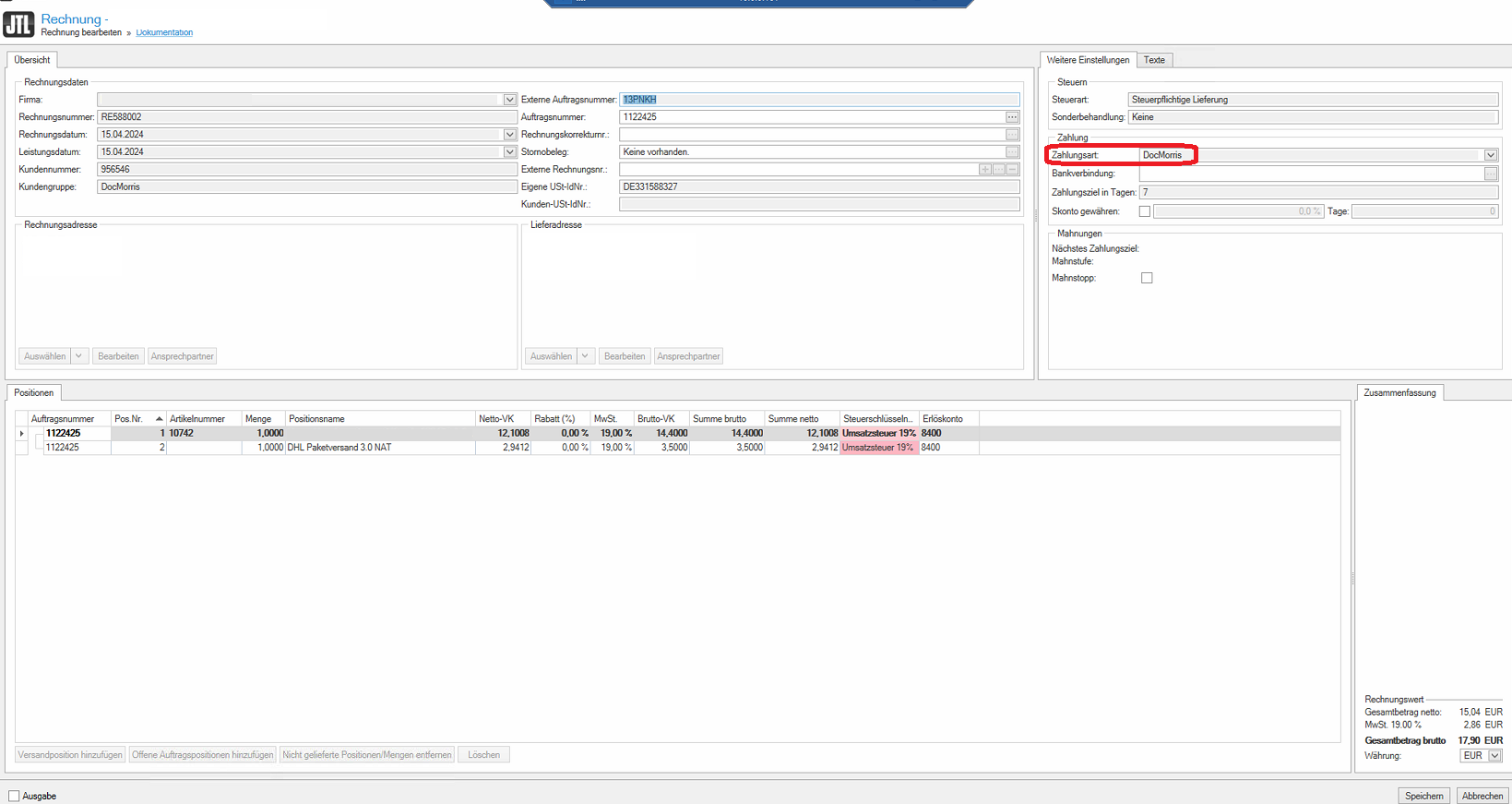
Task: Click minus icon beside Externe Rechnungsnr.
Action: [x=1012, y=170]
